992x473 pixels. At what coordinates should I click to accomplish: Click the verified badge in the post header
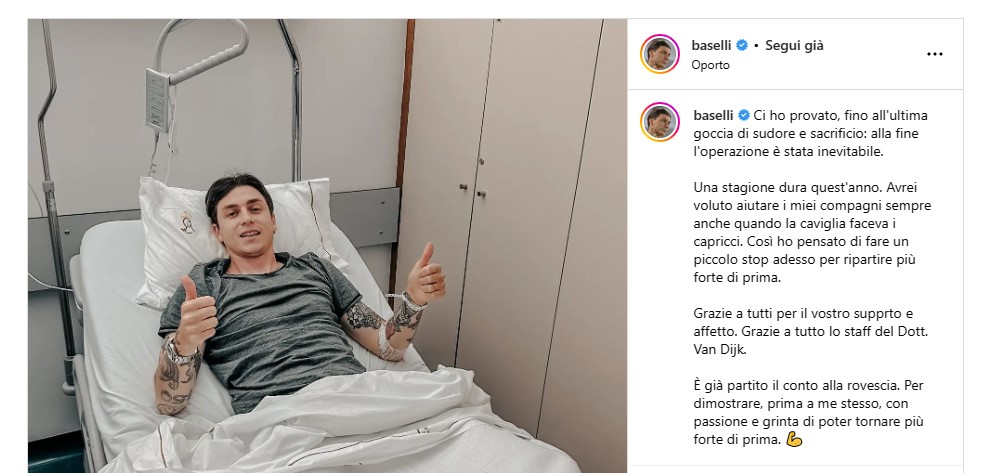(x=743, y=46)
